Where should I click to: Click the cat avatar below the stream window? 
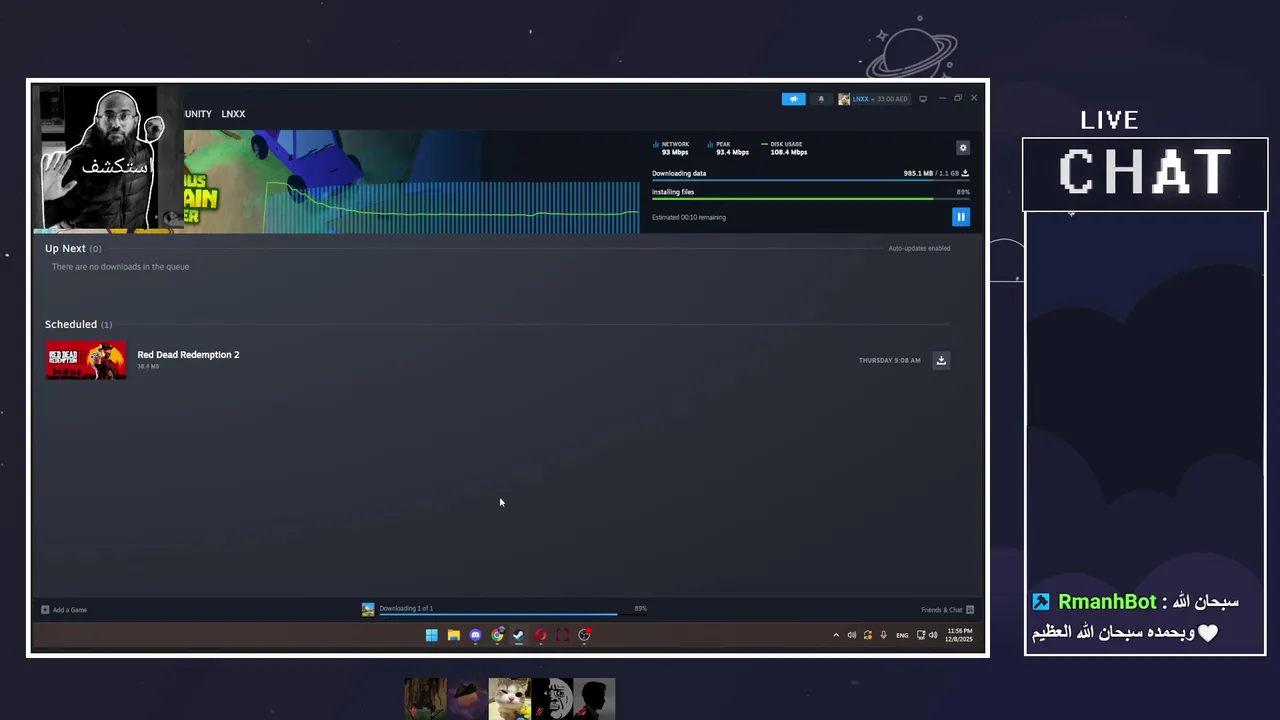pyautogui.click(x=509, y=698)
